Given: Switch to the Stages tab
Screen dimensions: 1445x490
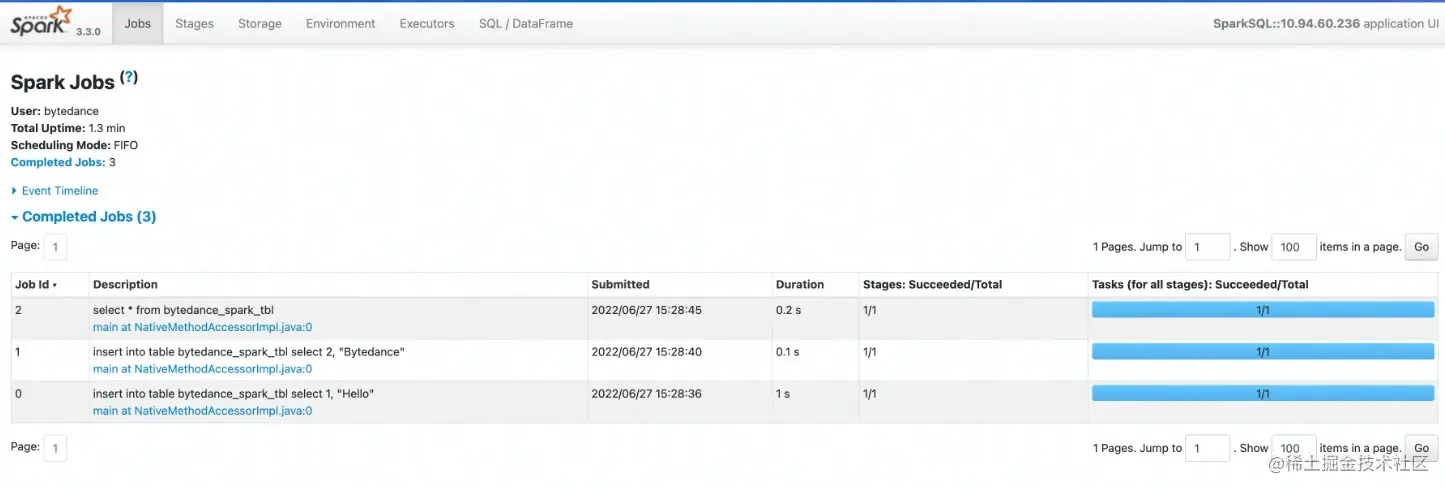Looking at the screenshot, I should [194, 23].
